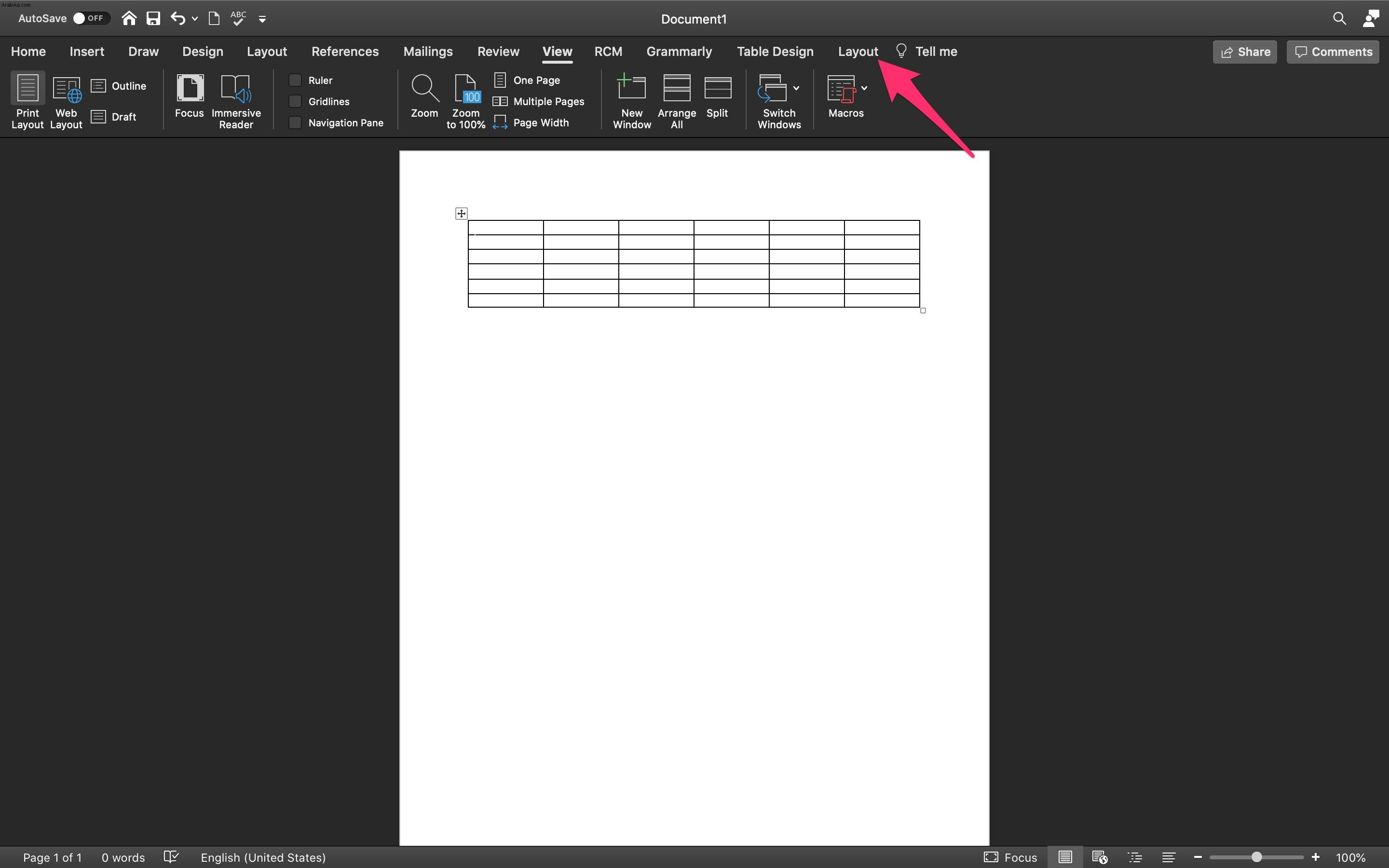Expand the Switch Windows dropdown arrow
This screenshot has width=1389, height=868.
click(x=796, y=88)
